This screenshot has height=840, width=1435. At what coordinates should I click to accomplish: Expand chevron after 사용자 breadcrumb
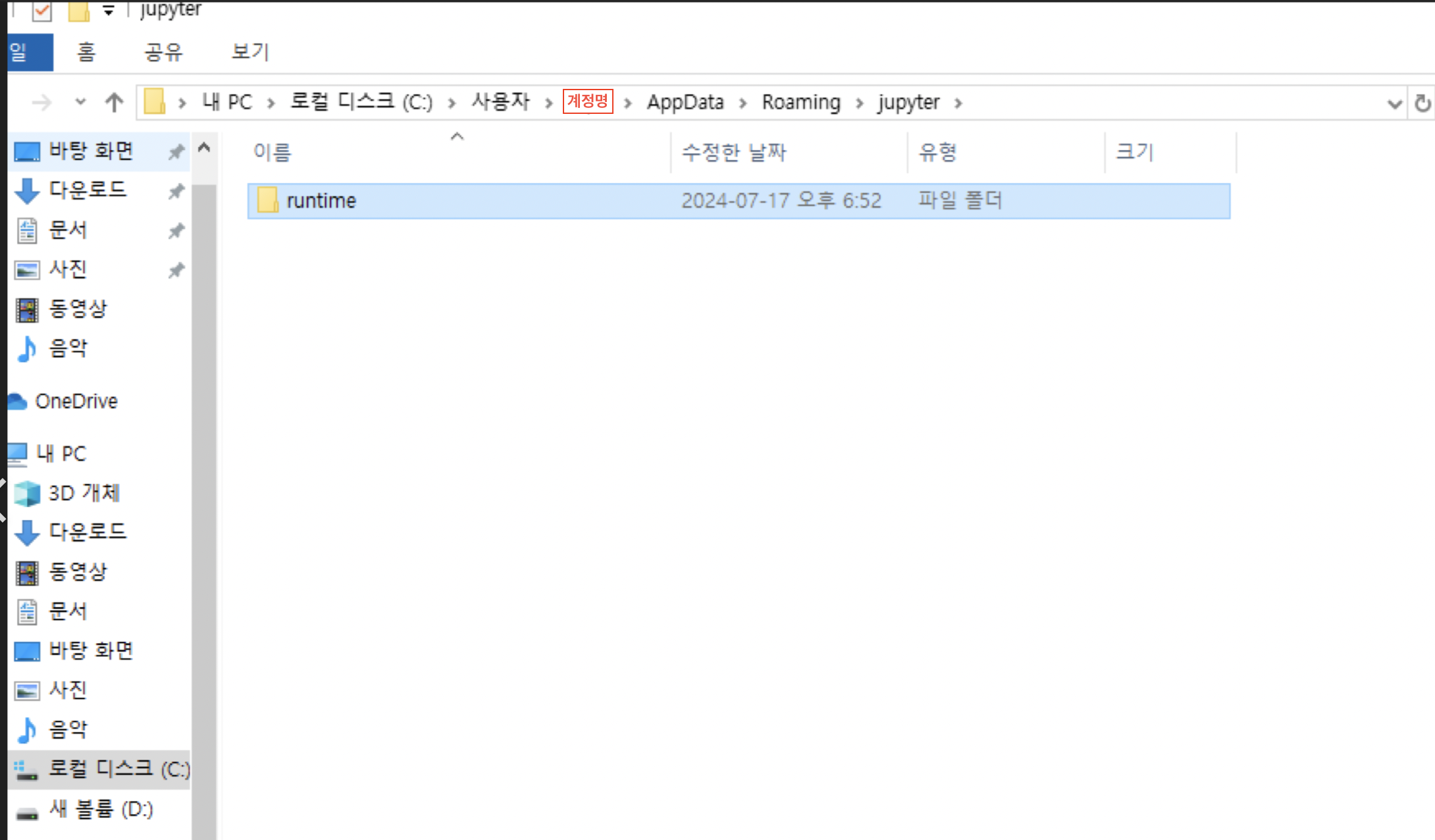548,103
